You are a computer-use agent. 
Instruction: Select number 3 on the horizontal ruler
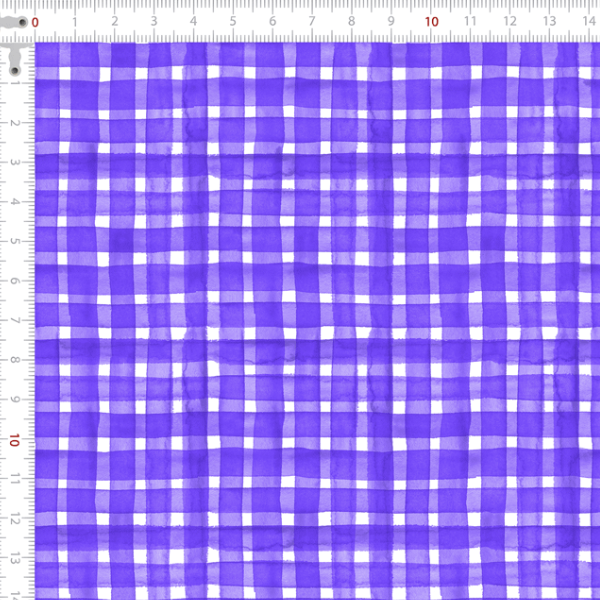tap(154, 21)
